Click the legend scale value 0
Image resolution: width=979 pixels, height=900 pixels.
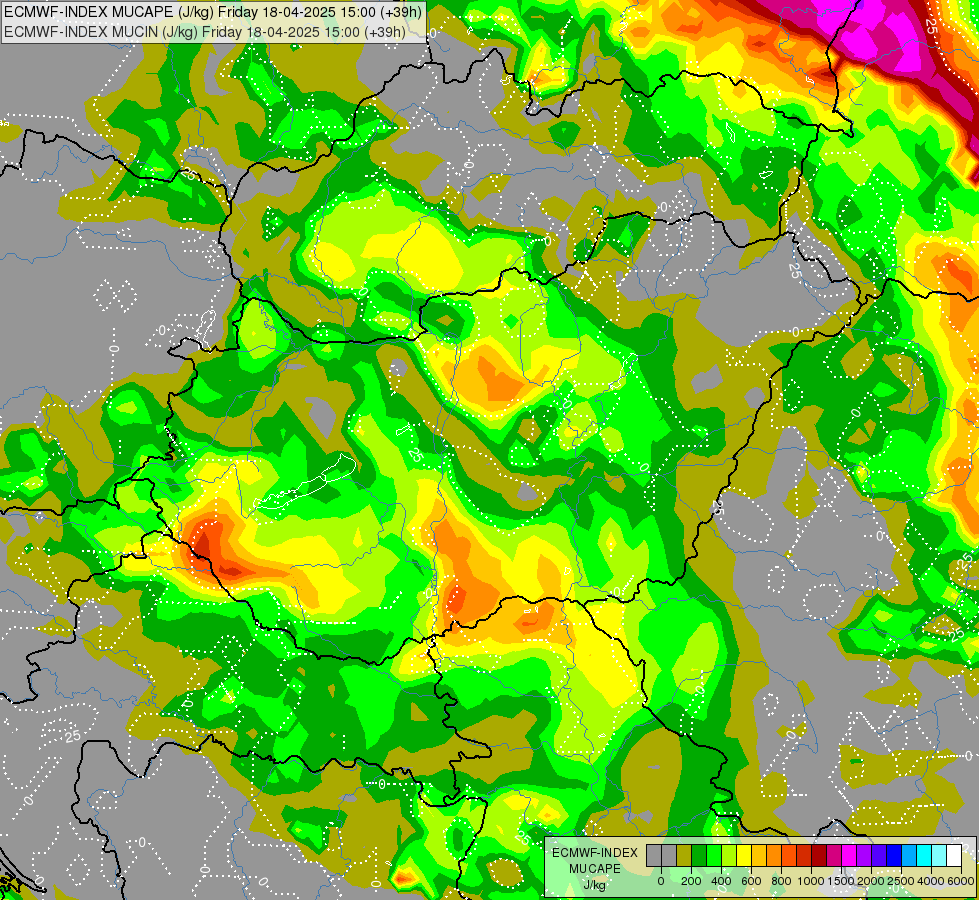[x=661, y=881]
